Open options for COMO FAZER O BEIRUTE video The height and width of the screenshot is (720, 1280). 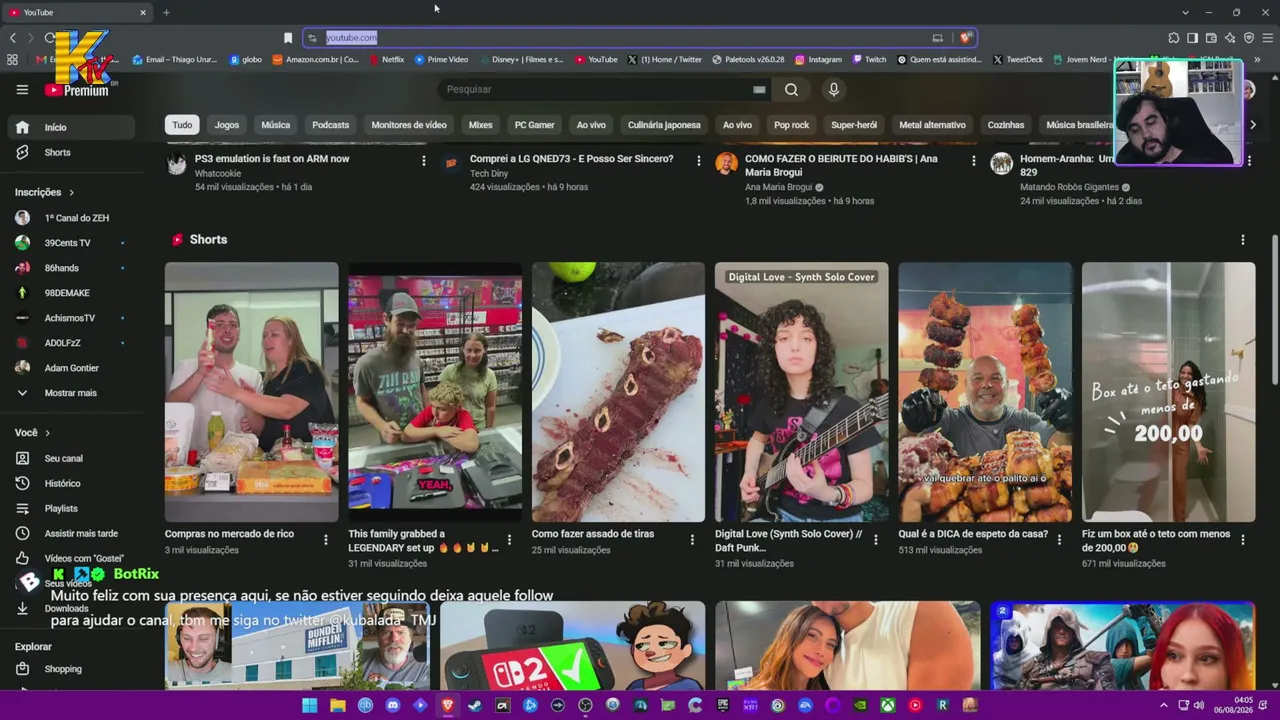pyautogui.click(x=973, y=160)
